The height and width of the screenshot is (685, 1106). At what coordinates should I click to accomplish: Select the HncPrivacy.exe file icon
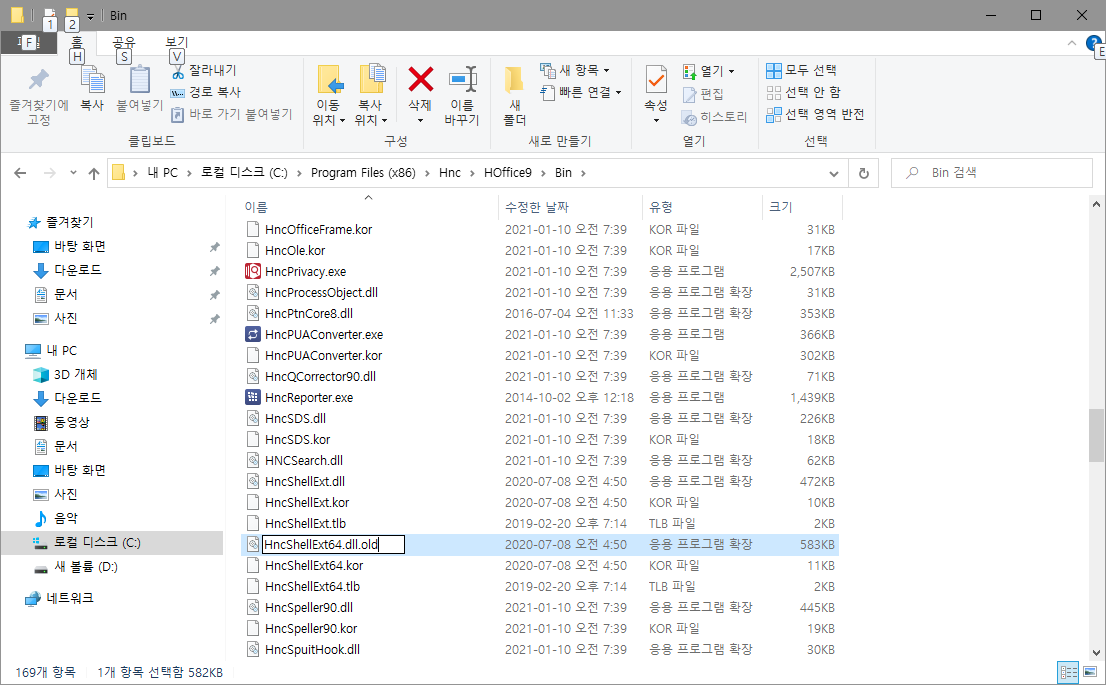(253, 272)
